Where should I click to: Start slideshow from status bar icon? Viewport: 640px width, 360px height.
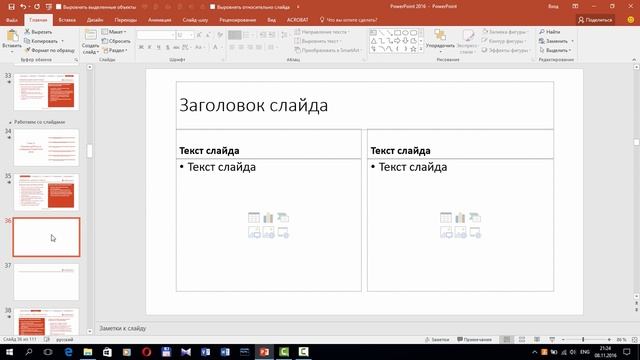(552, 340)
